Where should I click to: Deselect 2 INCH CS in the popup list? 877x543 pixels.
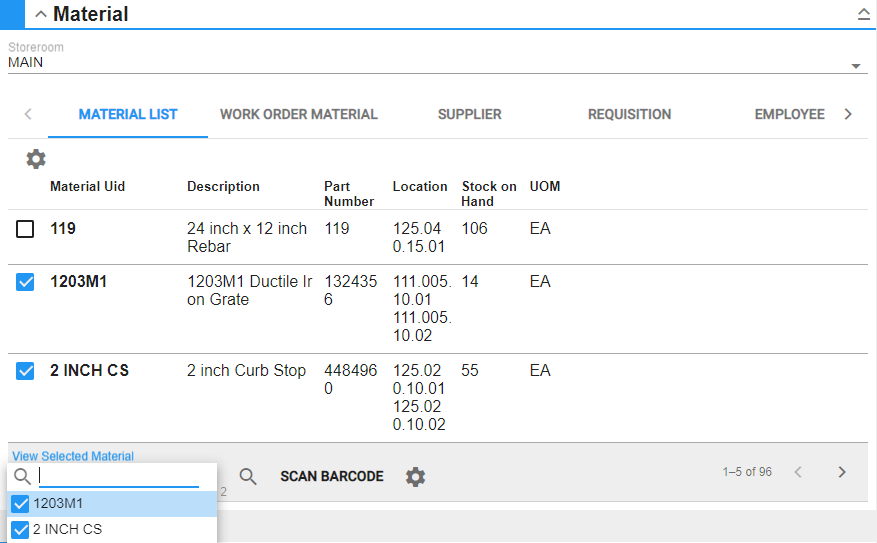[x=20, y=530]
